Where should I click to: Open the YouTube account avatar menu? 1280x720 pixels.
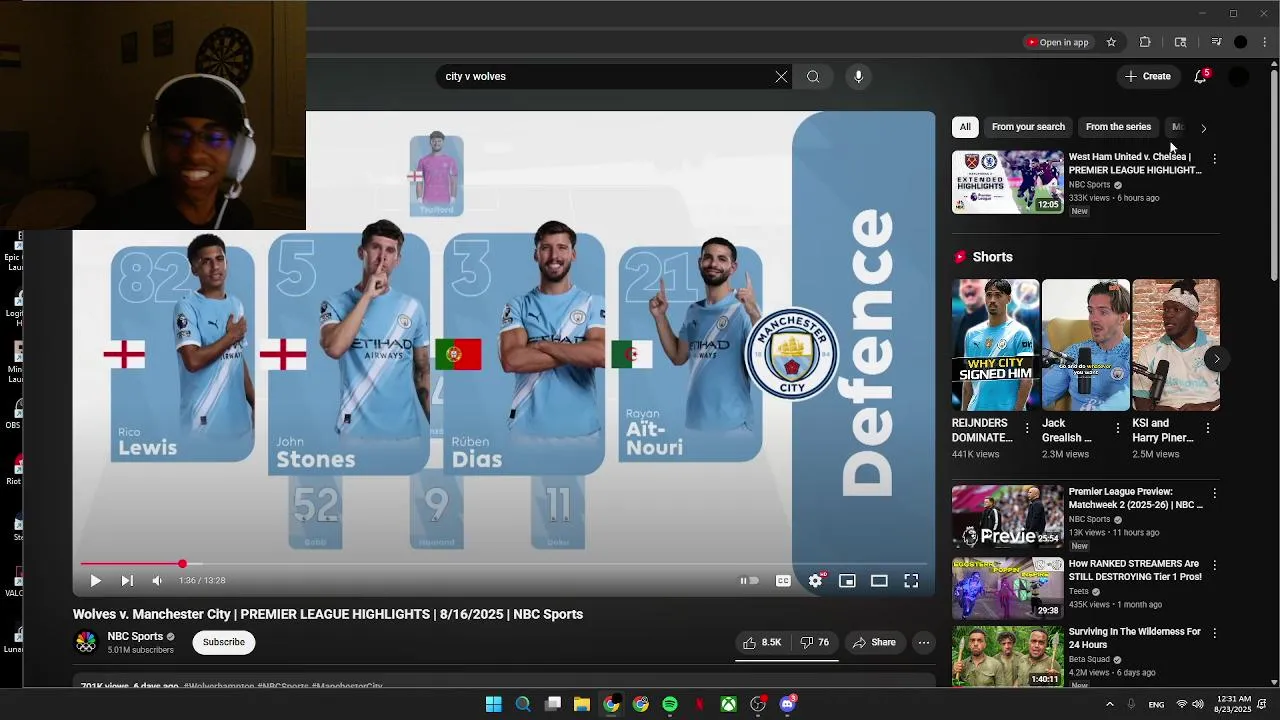1239,77
